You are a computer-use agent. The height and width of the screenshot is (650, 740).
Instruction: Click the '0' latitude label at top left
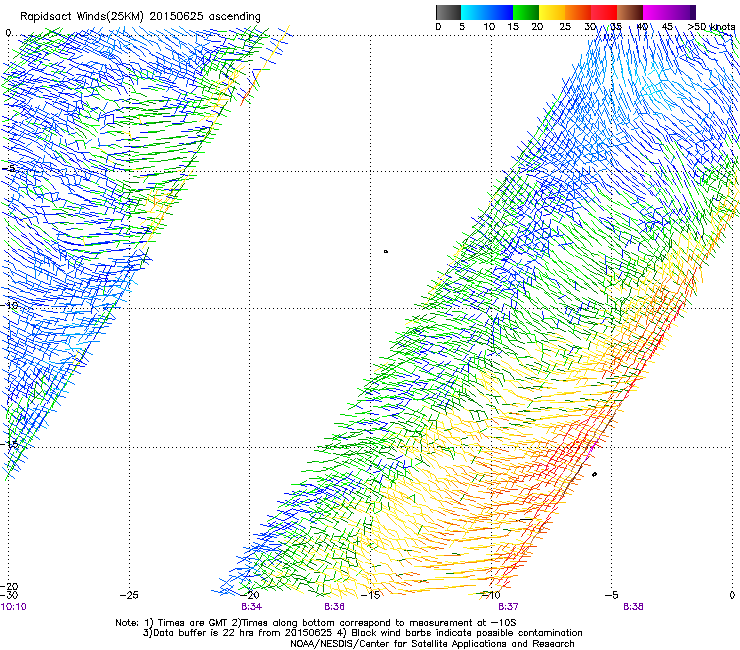[x=8, y=33]
